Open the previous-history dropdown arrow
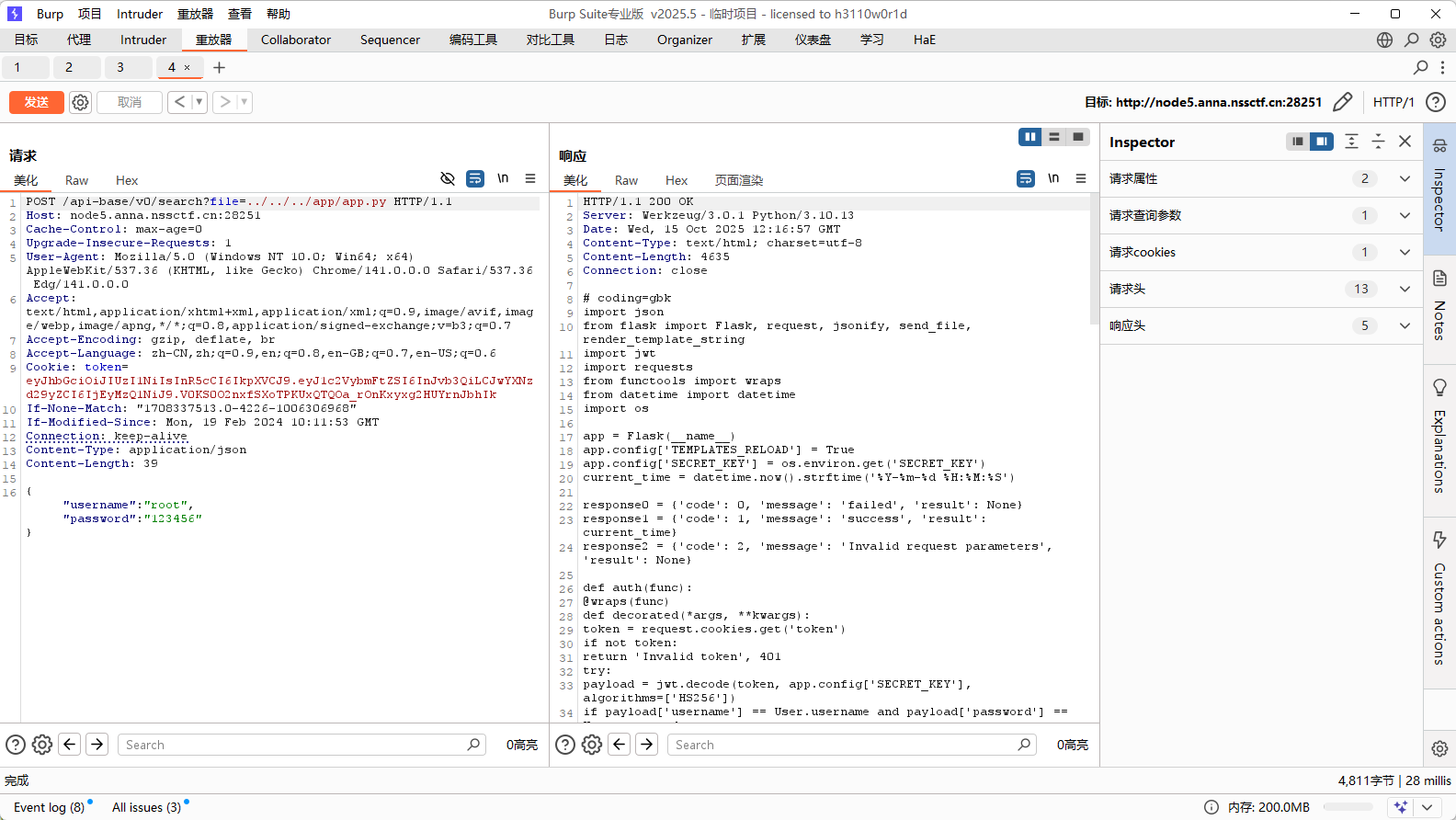This screenshot has width=1456, height=820. point(199,102)
